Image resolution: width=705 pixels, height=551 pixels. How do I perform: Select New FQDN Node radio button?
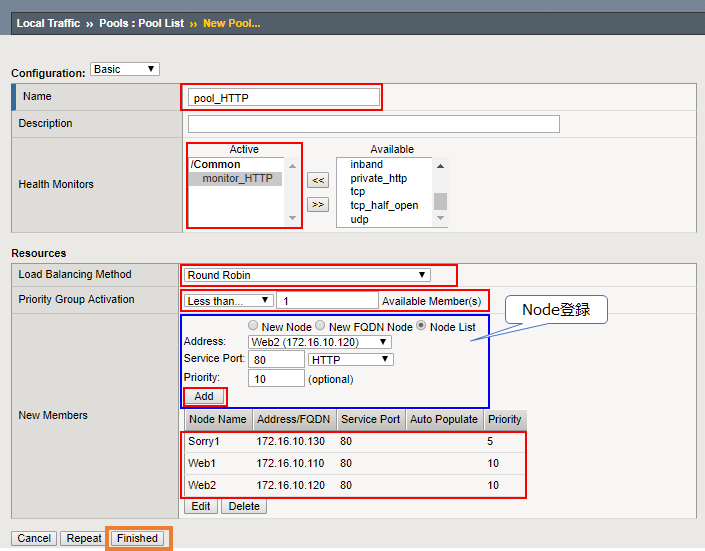[320, 325]
